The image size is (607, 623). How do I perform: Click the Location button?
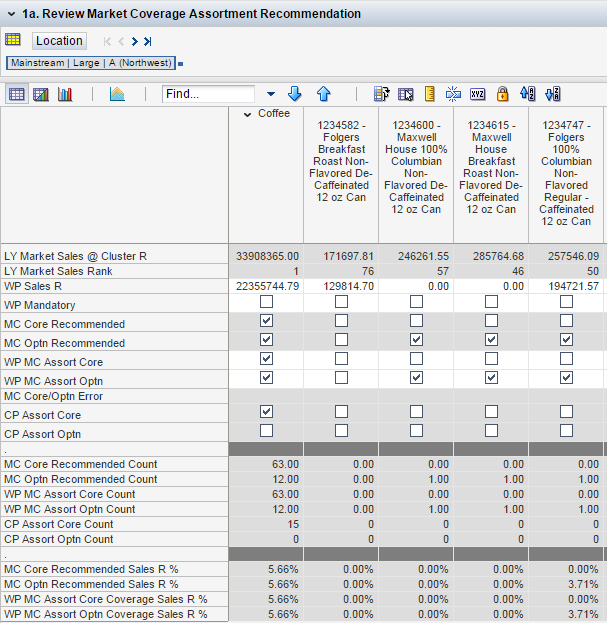click(x=59, y=41)
